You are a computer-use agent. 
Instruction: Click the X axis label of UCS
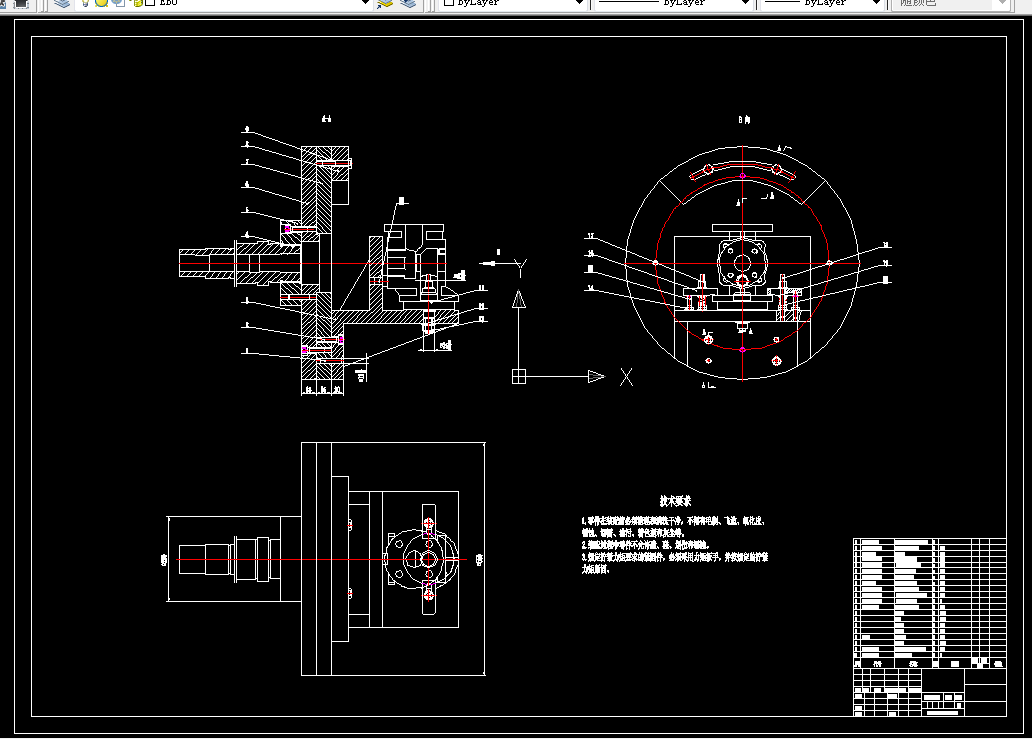627,377
